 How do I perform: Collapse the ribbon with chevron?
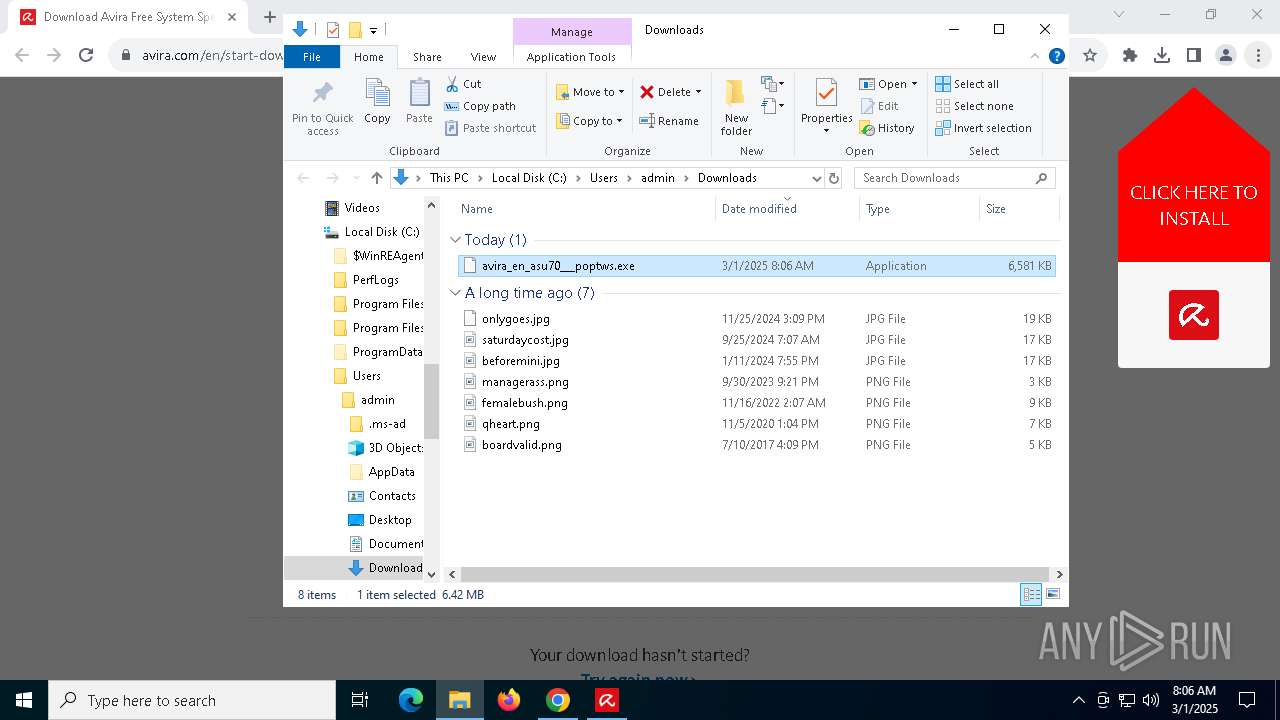coord(1035,56)
